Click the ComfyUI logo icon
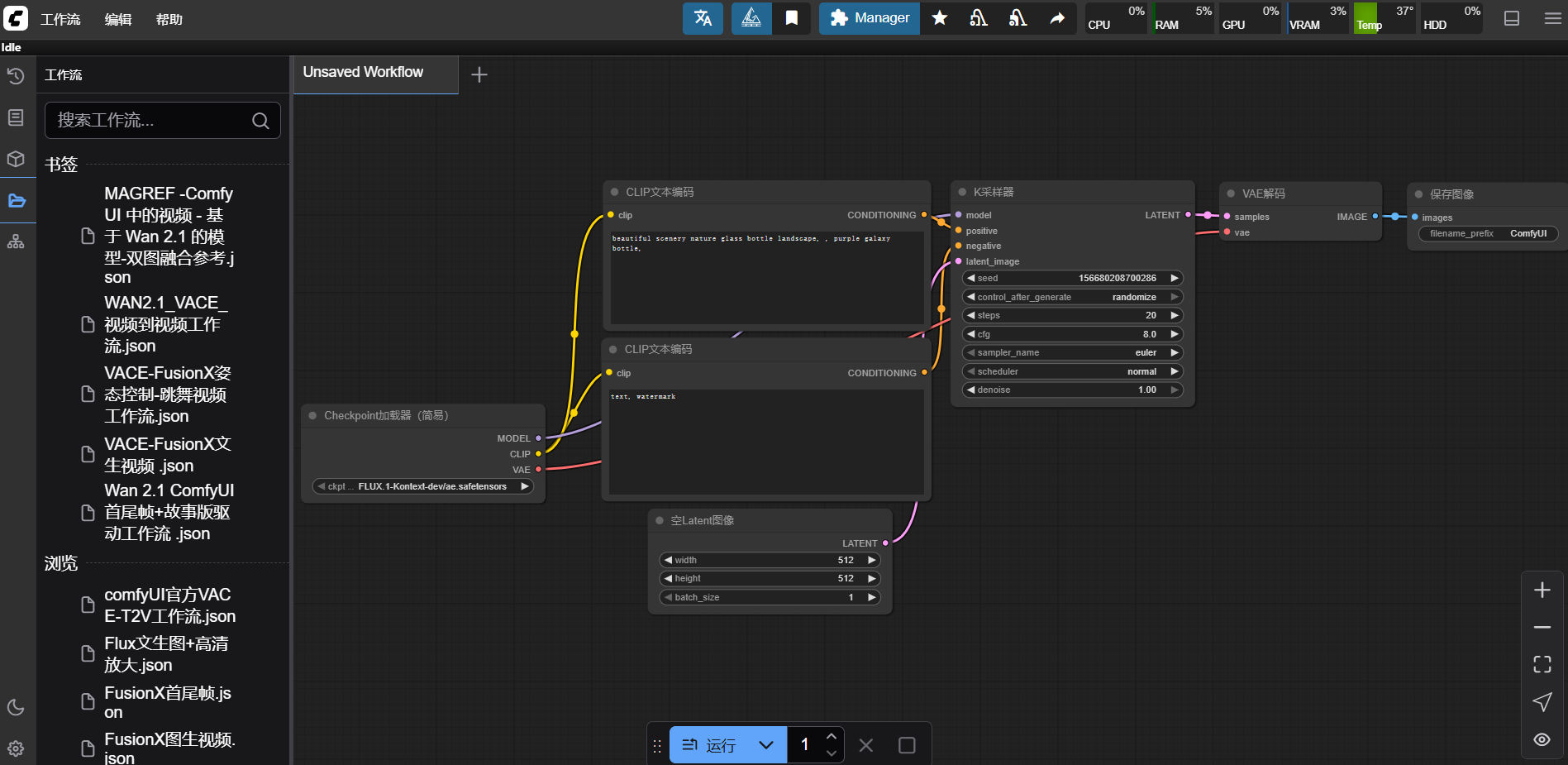The width and height of the screenshot is (1568, 765). click(16, 18)
